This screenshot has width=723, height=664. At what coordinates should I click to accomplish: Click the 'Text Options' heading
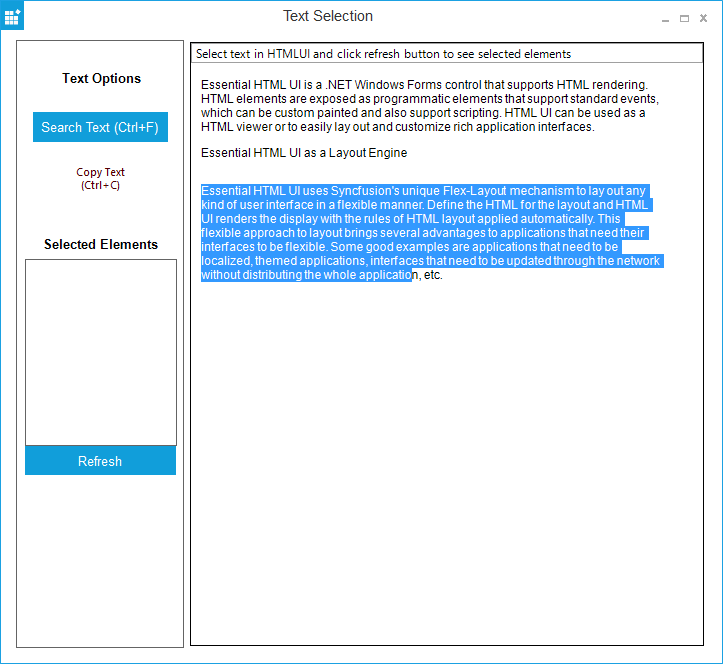pyautogui.click(x=101, y=78)
